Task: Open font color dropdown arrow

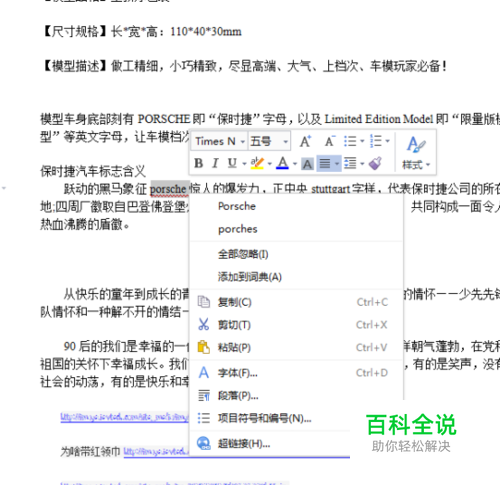Action: tap(295, 164)
